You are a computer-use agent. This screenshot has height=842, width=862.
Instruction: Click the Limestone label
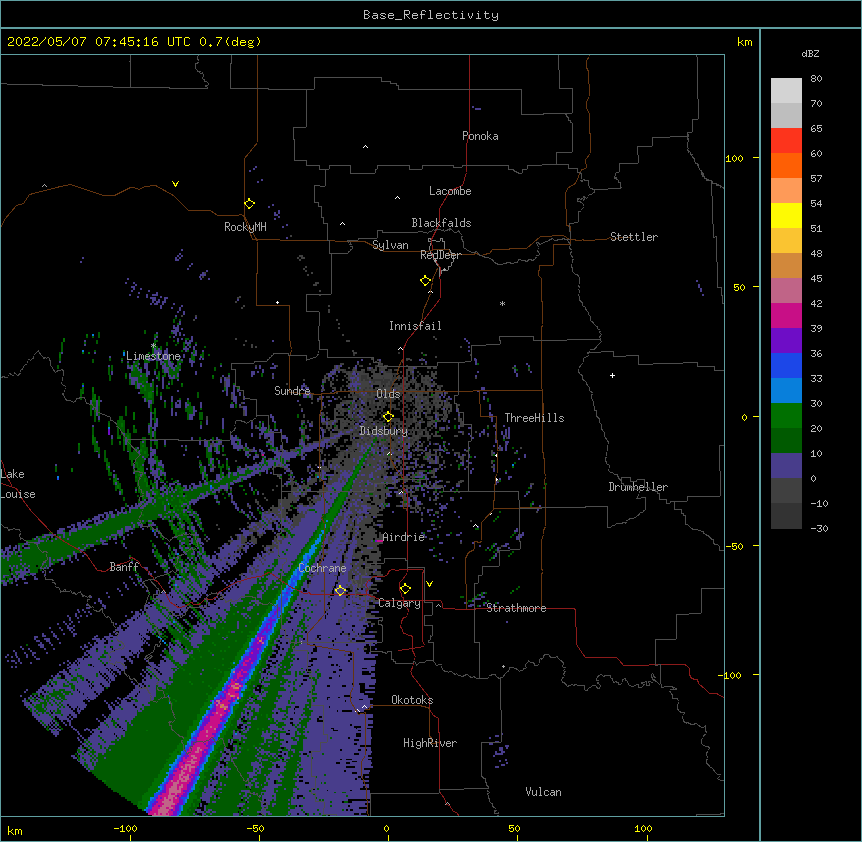[x=153, y=356]
